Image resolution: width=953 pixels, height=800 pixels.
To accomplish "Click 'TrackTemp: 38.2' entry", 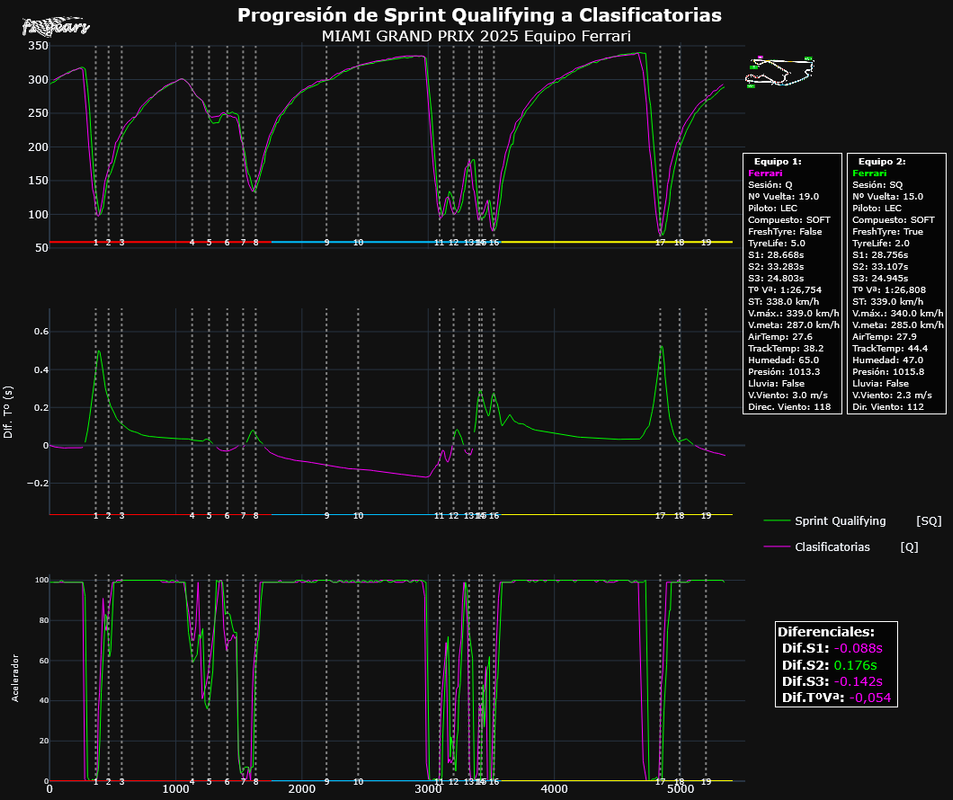I will coord(786,348).
